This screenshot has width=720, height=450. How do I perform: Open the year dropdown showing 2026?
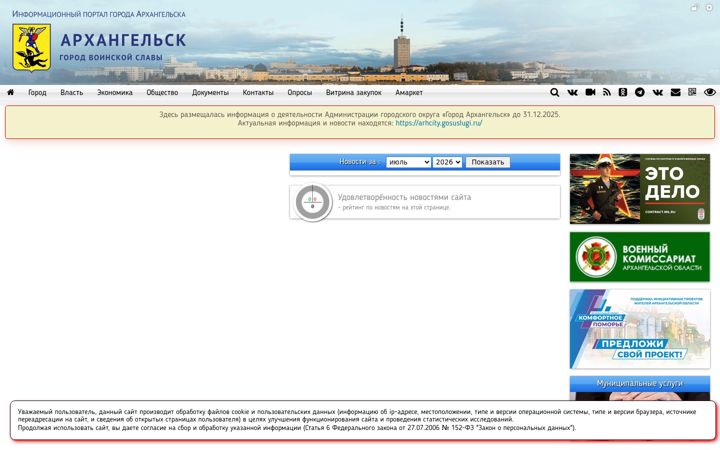pos(447,162)
